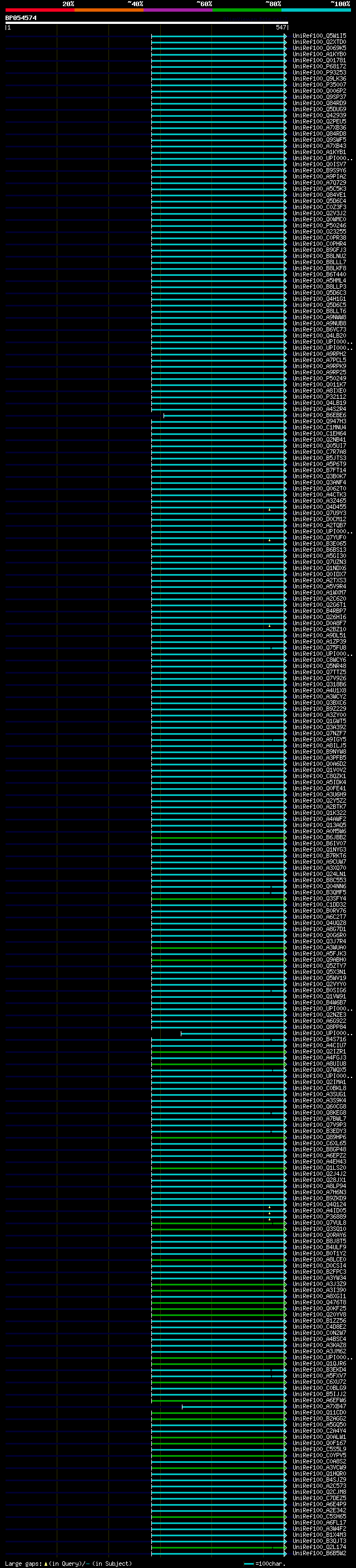The width and height of the screenshot is (356, 1568).
Task: Open hit UniRef100_Q2XTD0
Action: point(319,42)
